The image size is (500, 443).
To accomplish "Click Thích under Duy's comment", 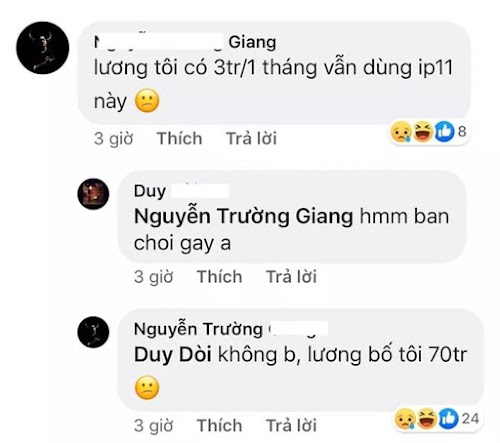I will [219, 277].
